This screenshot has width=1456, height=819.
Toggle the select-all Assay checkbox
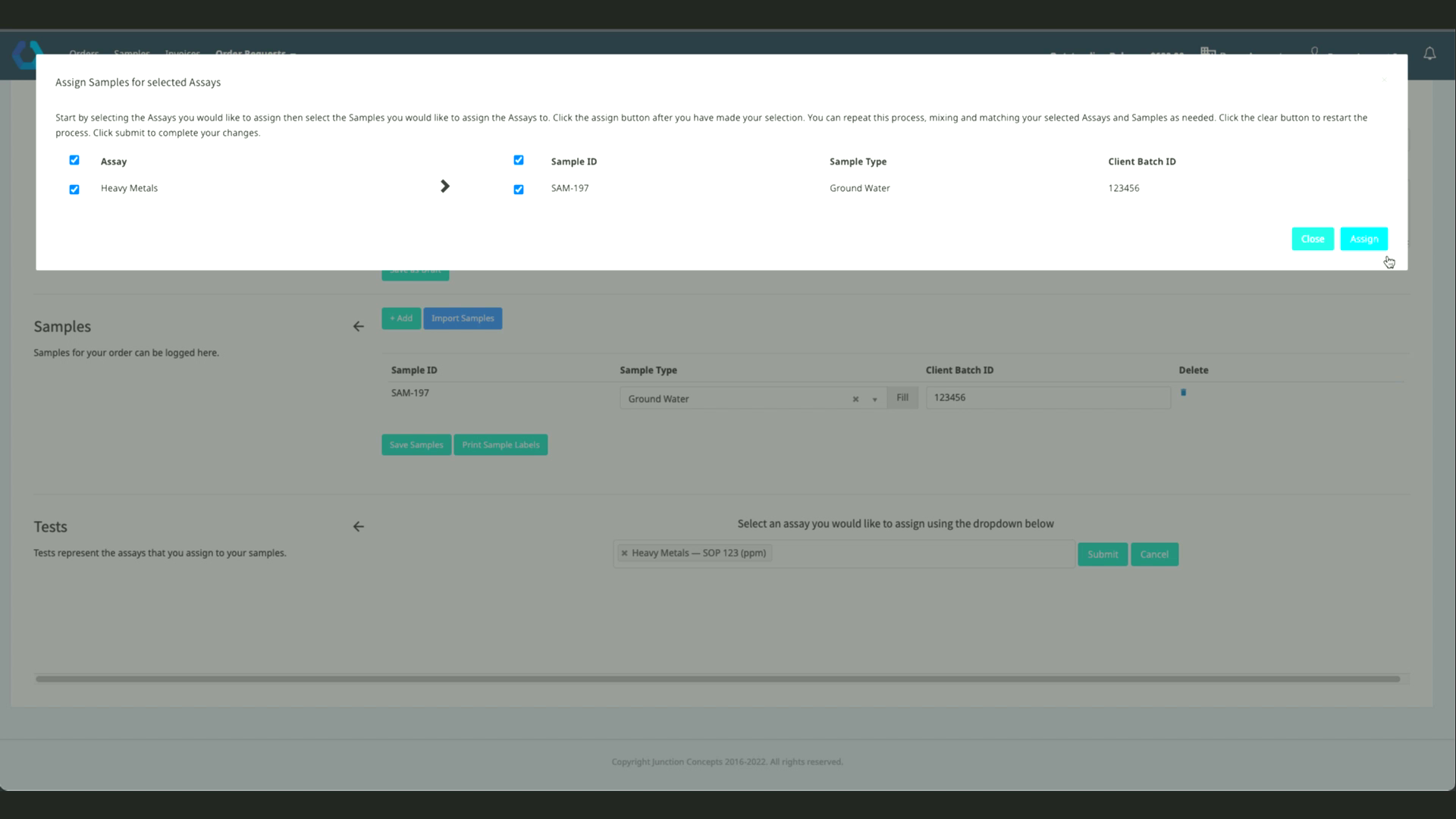(74, 160)
